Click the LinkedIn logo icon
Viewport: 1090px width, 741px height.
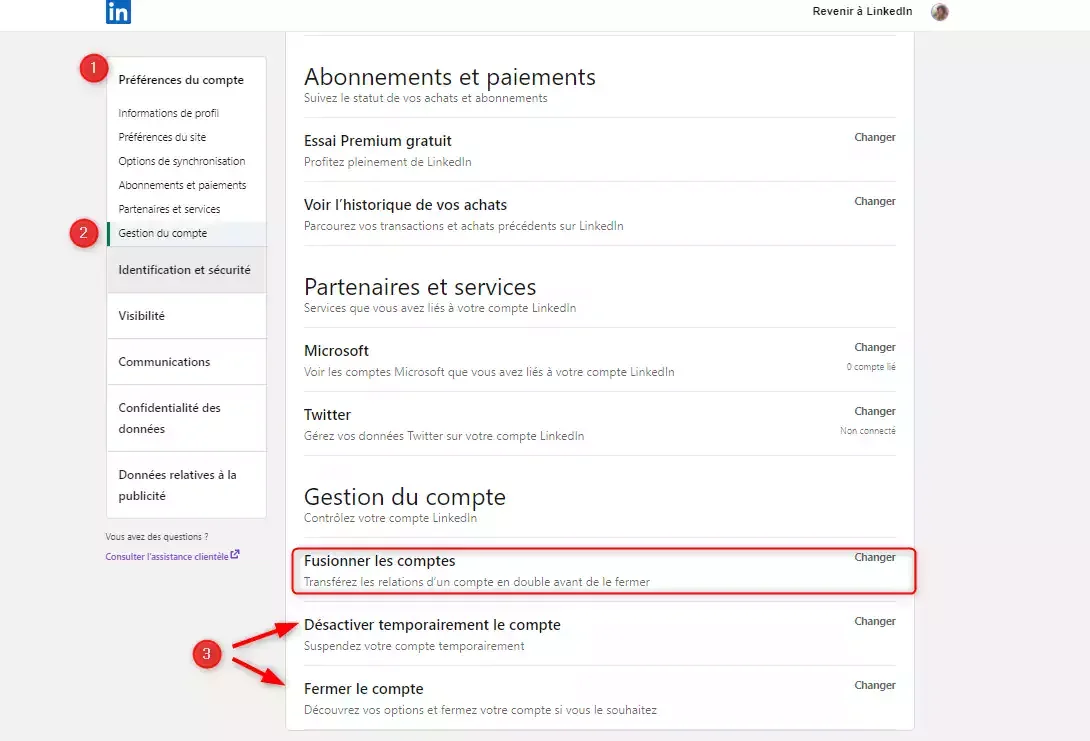(118, 12)
